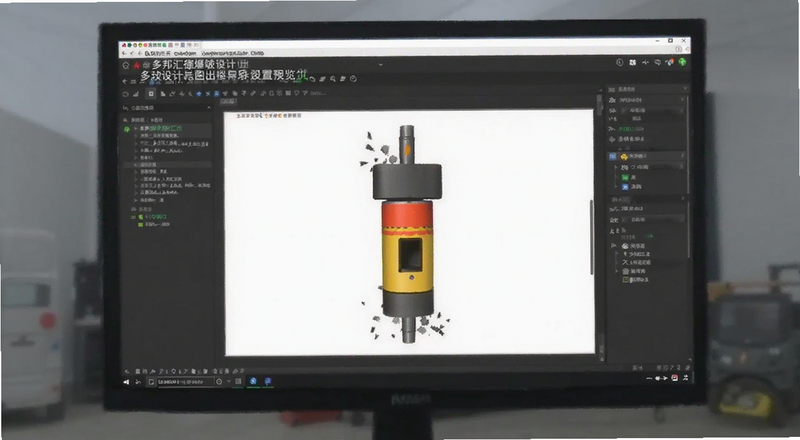The image size is (800, 440).
Task: Open the clock history icon at top right
Action: coord(620,62)
